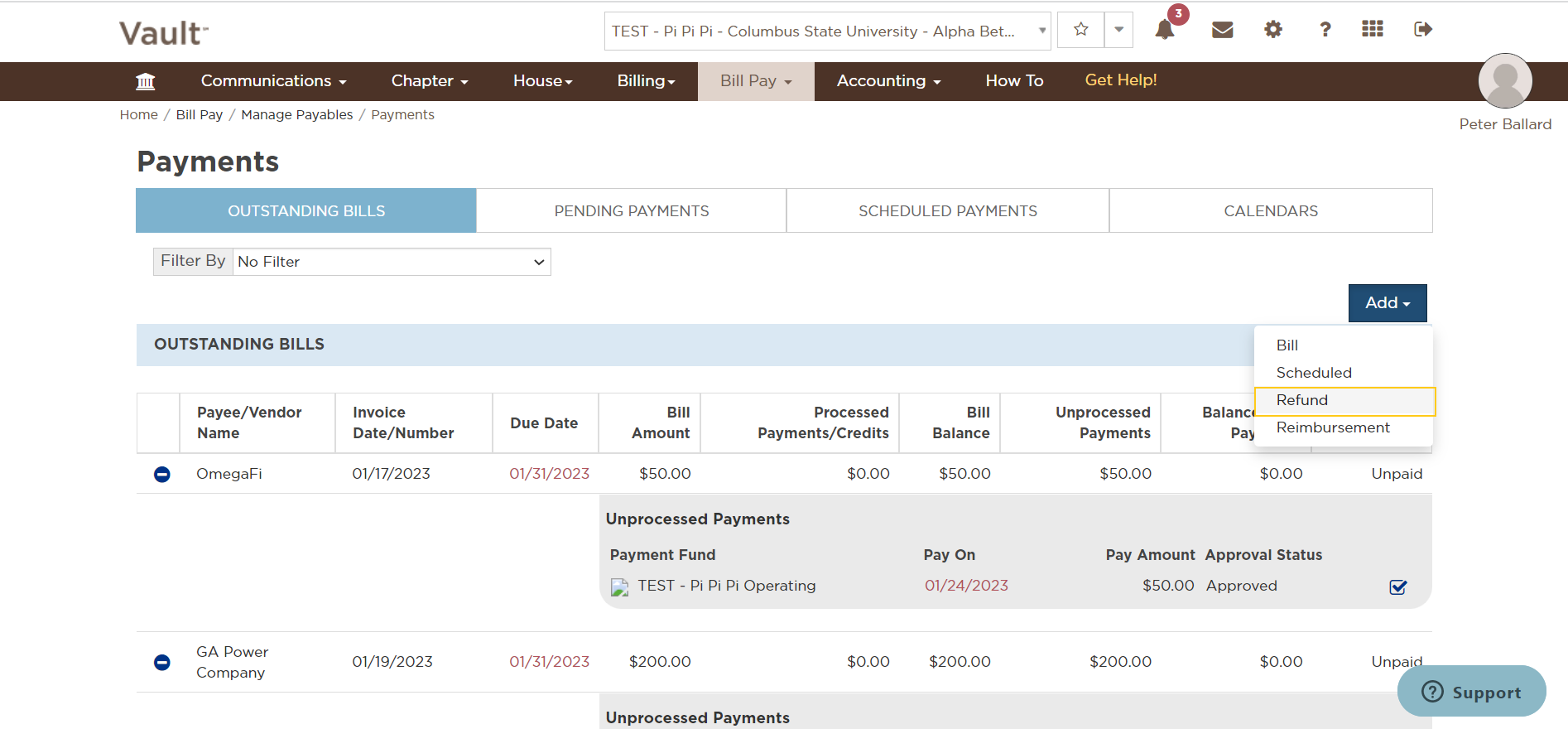Click the Add button
This screenshot has width=1568, height=729.
[x=1388, y=303]
